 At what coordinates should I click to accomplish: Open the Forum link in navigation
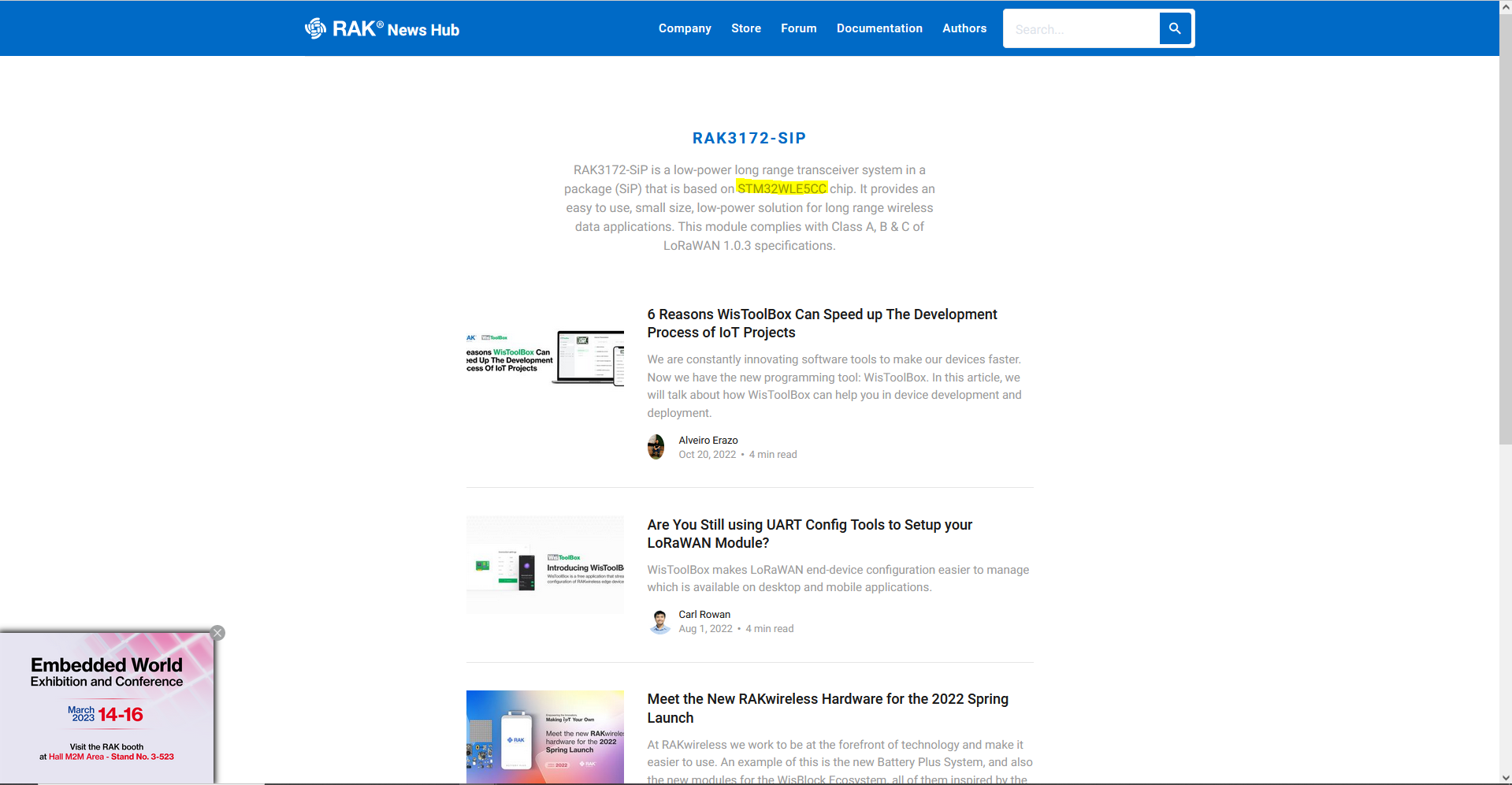coord(798,28)
